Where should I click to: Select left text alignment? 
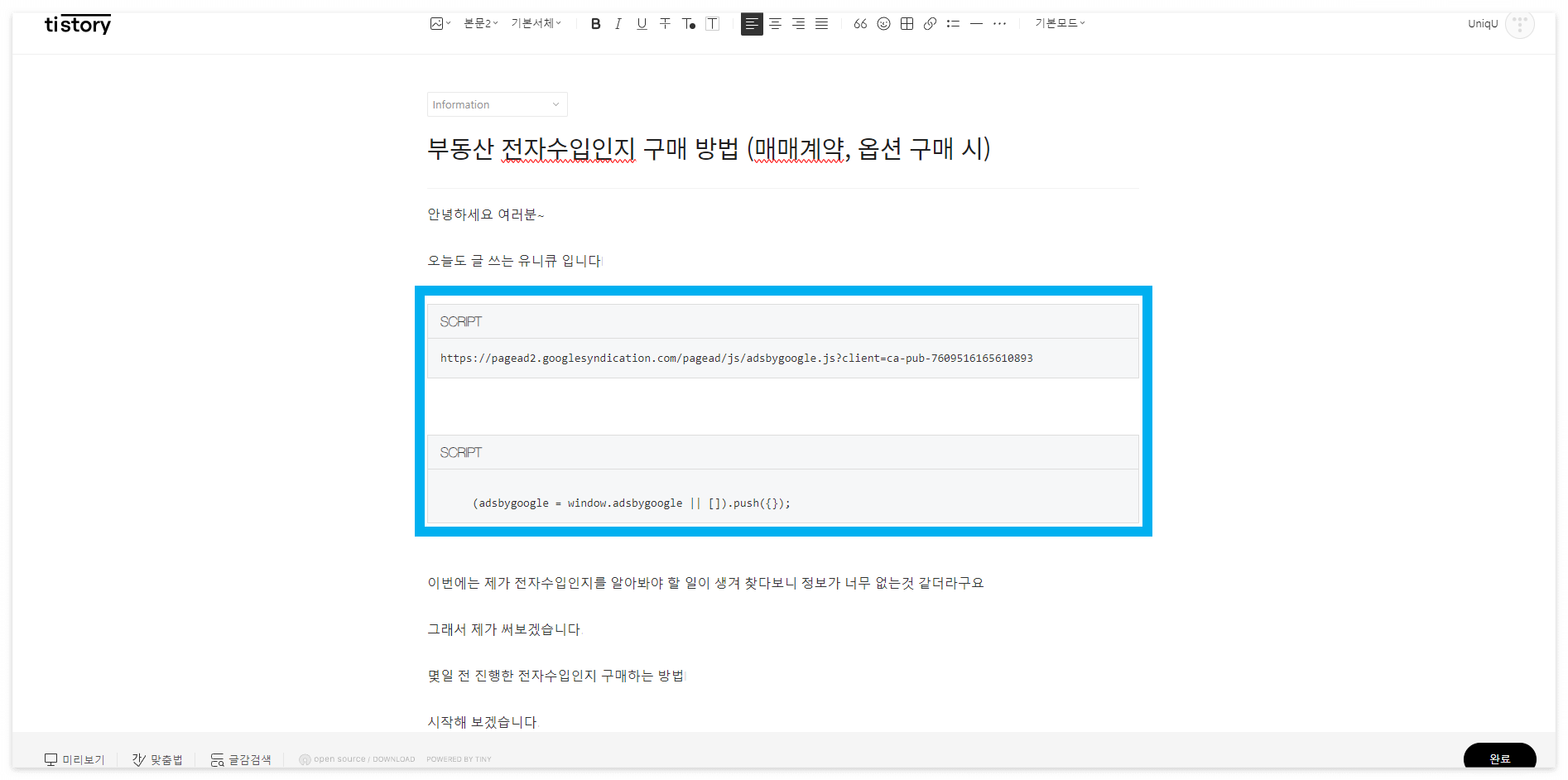pyautogui.click(x=752, y=24)
